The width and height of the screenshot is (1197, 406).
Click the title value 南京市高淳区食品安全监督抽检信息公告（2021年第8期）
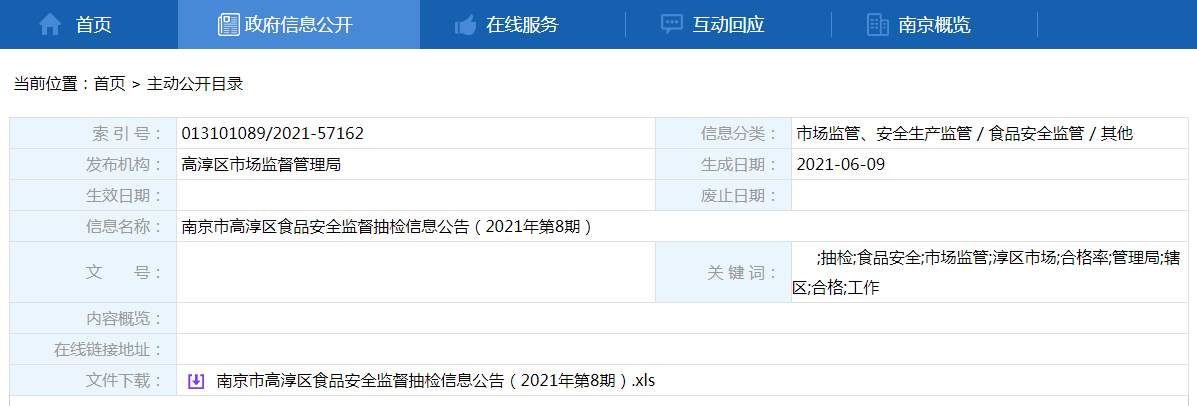[x=387, y=227]
